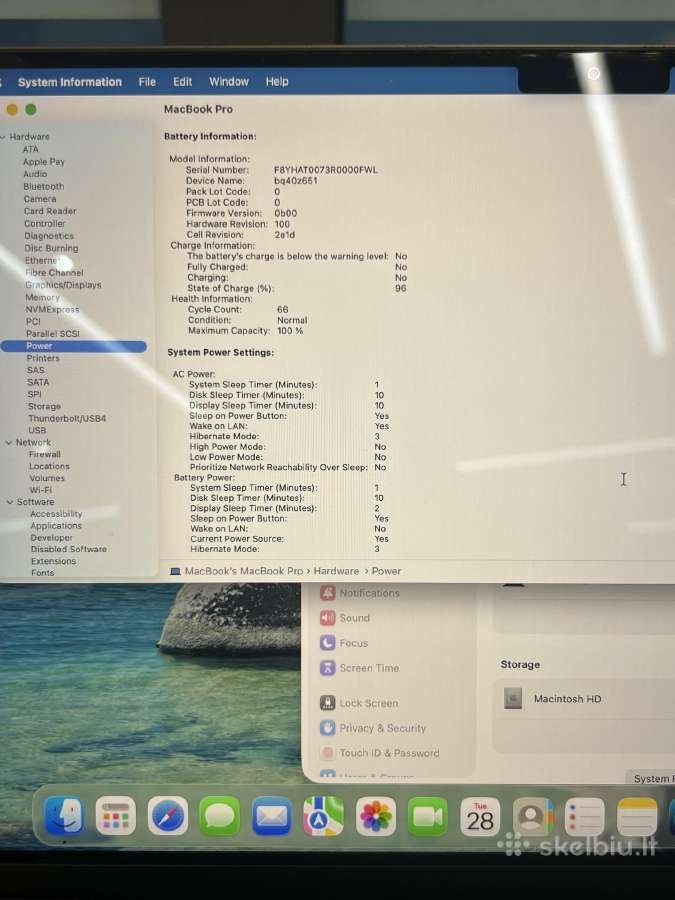The width and height of the screenshot is (675, 900).
Task: Launch Safari from the Dock
Action: point(168,816)
